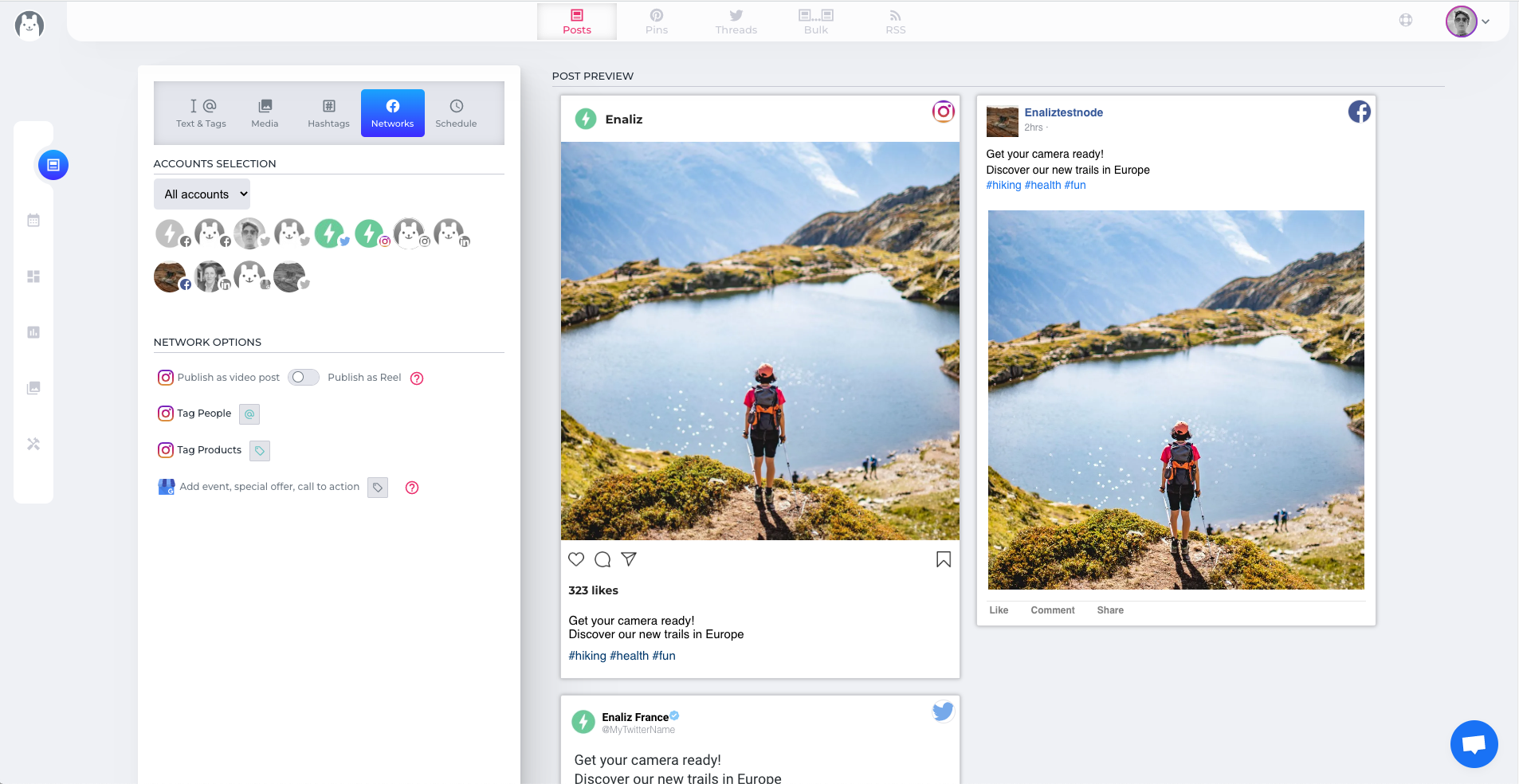The image size is (1519, 784).
Task: Switch to the Schedule tab
Action: [x=456, y=113]
